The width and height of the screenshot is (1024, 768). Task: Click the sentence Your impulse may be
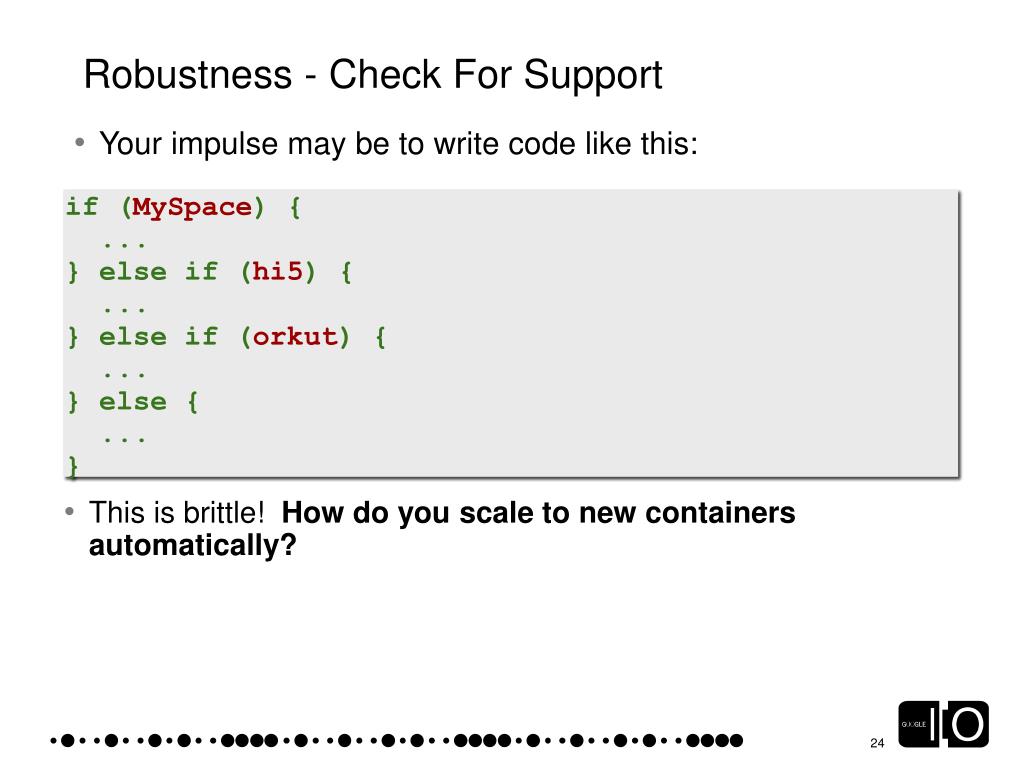pos(398,144)
